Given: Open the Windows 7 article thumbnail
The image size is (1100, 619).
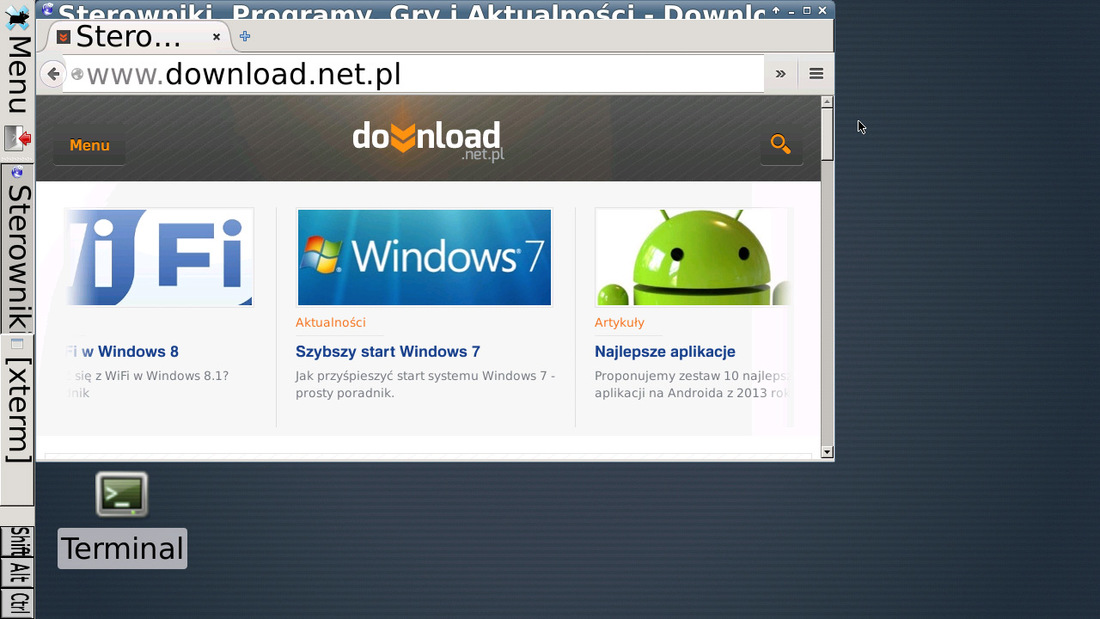Looking at the screenshot, I should click(424, 258).
